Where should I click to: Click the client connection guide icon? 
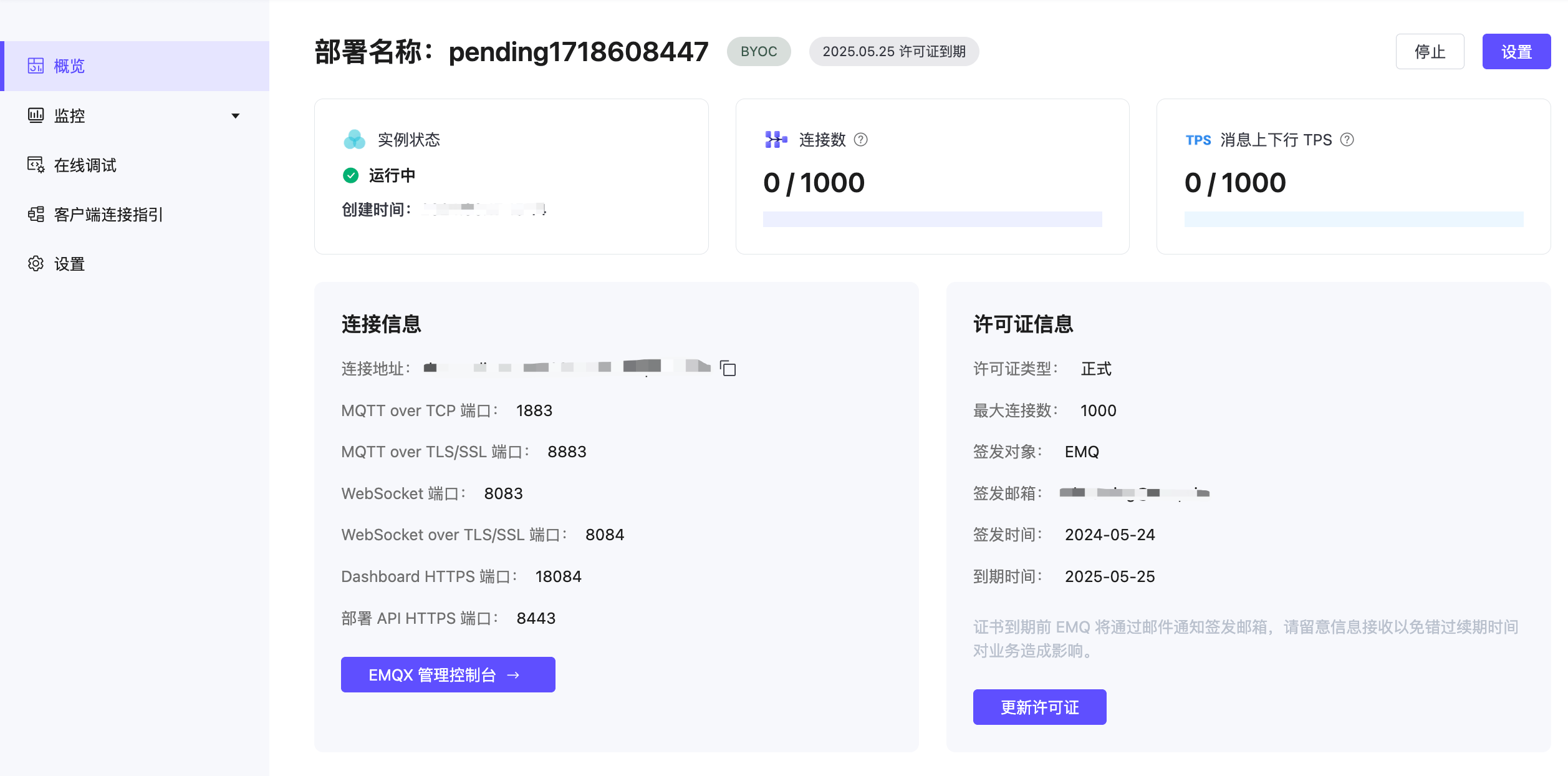click(36, 215)
